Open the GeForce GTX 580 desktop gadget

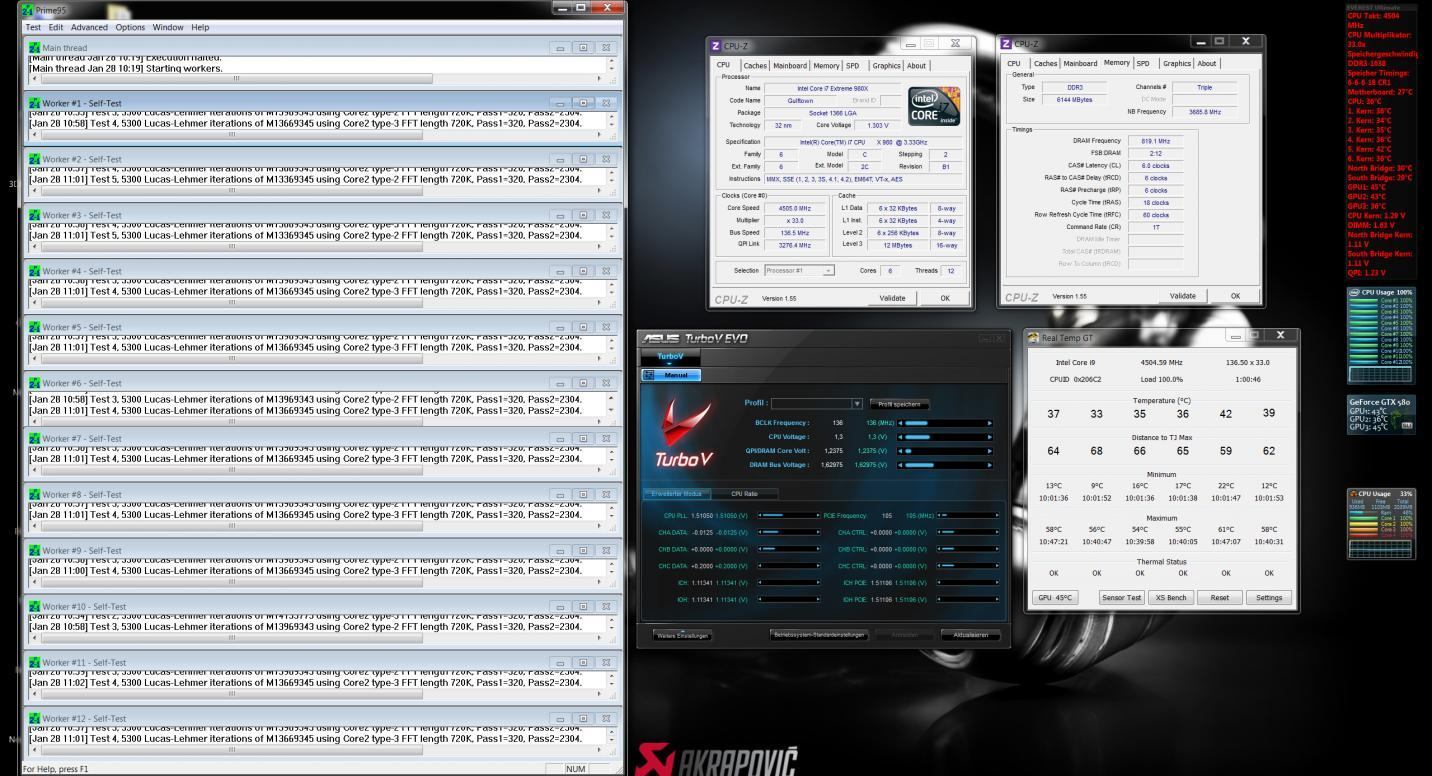click(x=1382, y=414)
